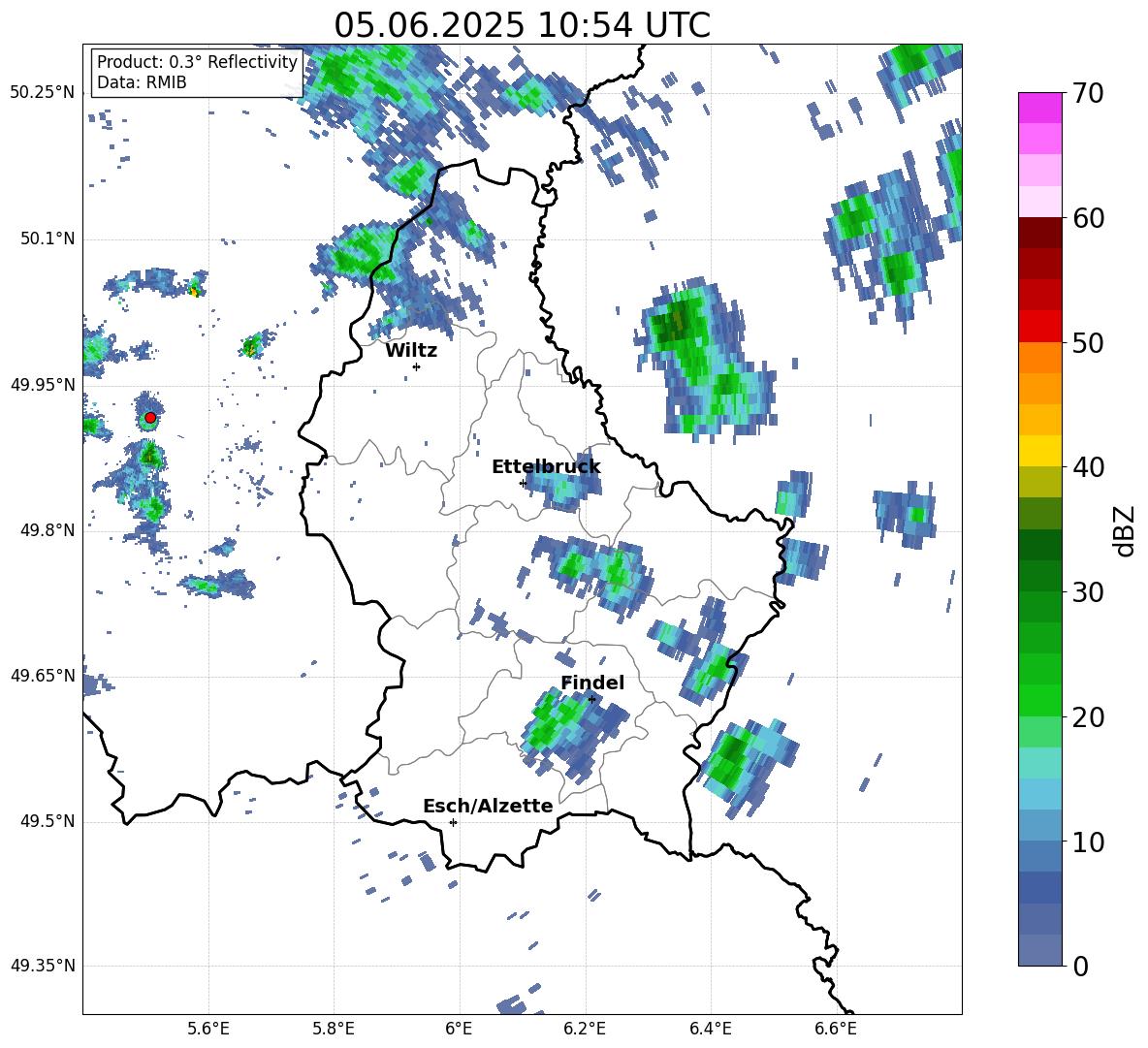Click the title 05.06.2025 10:54 UTC
1148x1048 pixels.
pyautogui.click(x=522, y=25)
